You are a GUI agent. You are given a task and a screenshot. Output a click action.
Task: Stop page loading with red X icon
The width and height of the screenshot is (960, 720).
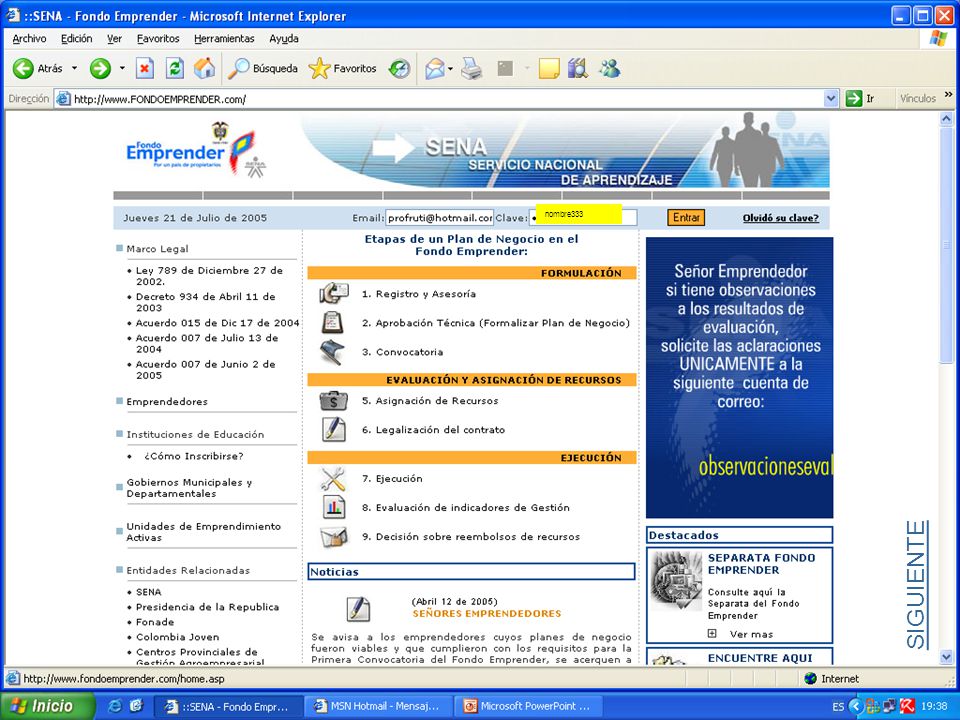pyautogui.click(x=144, y=68)
